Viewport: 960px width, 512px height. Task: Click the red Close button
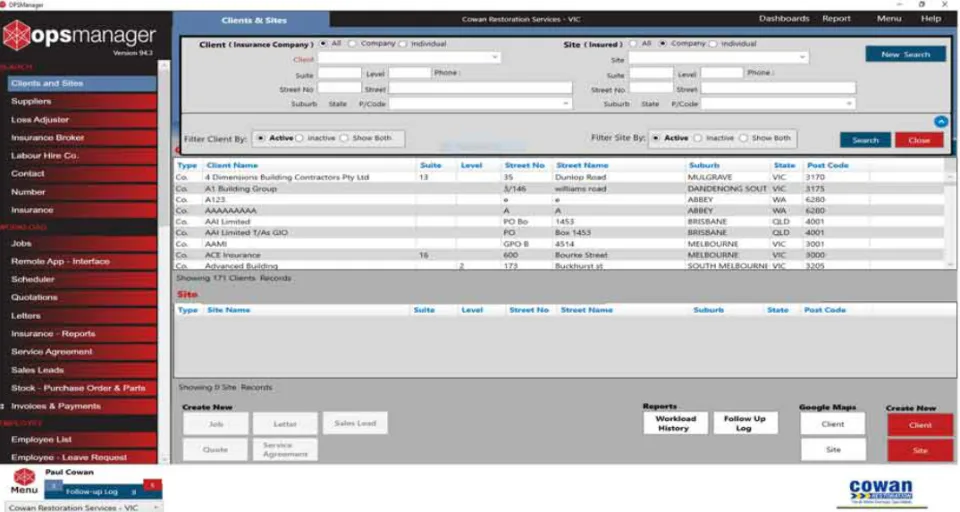pyautogui.click(x=919, y=140)
